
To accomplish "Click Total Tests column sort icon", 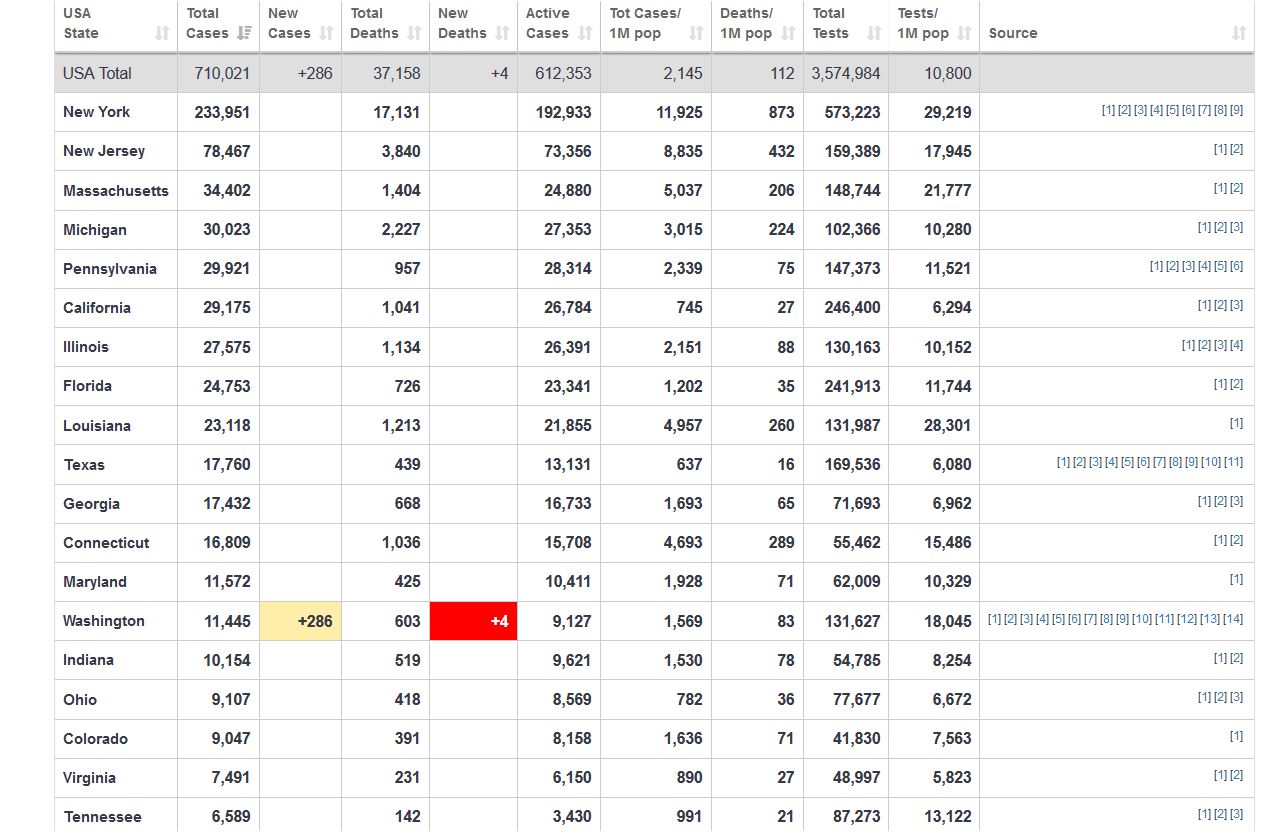I will tap(874, 34).
